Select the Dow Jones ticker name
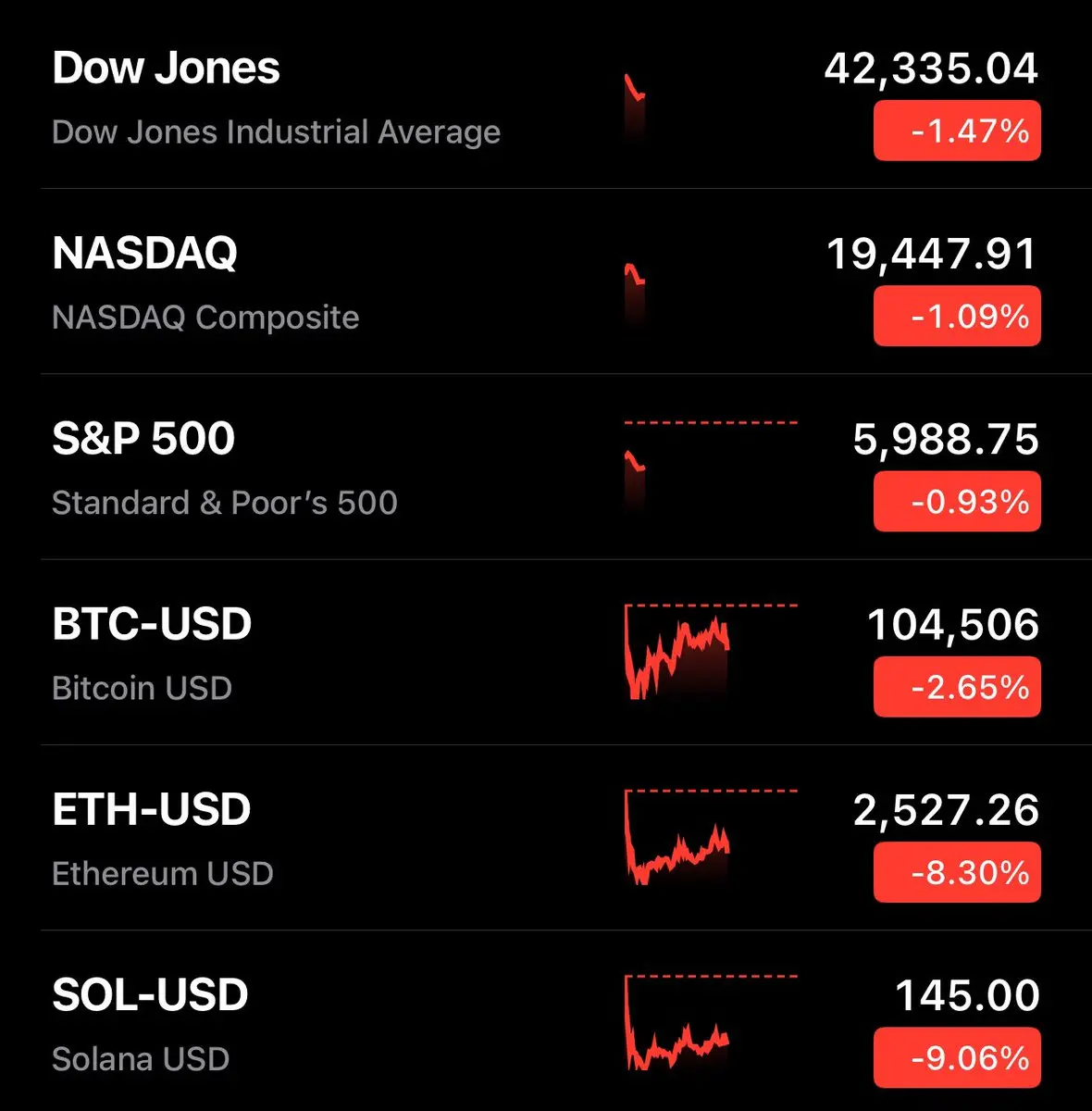Viewport: 1092px width, 1111px height. pos(166,69)
